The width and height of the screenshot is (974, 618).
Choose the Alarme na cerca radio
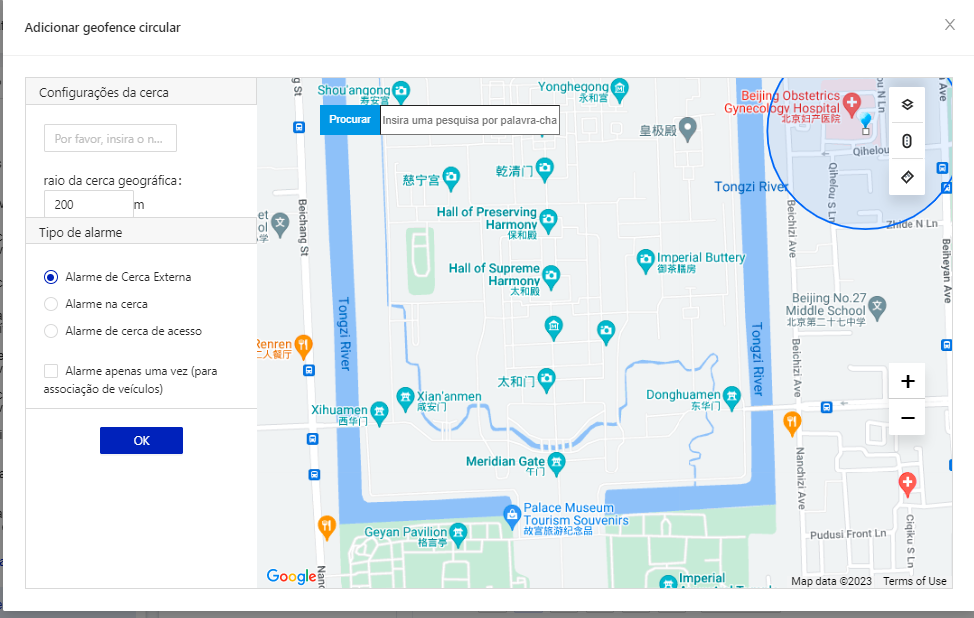pyautogui.click(x=51, y=304)
